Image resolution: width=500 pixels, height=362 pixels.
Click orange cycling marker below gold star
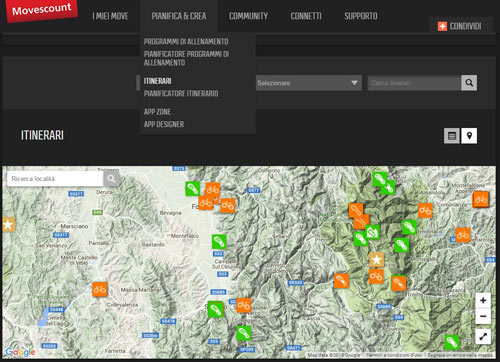coord(376,276)
